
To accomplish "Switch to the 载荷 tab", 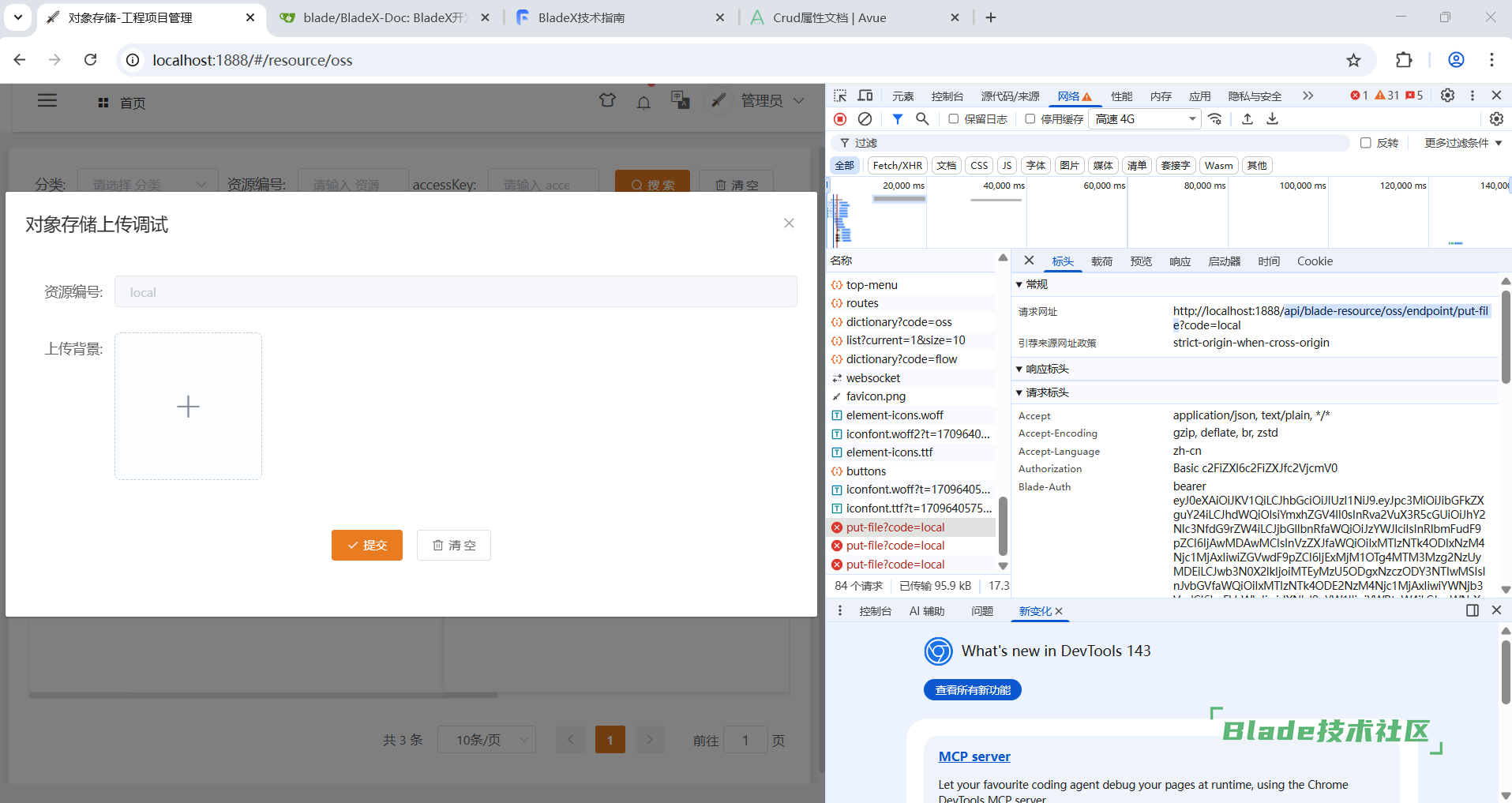I will 1101,261.
